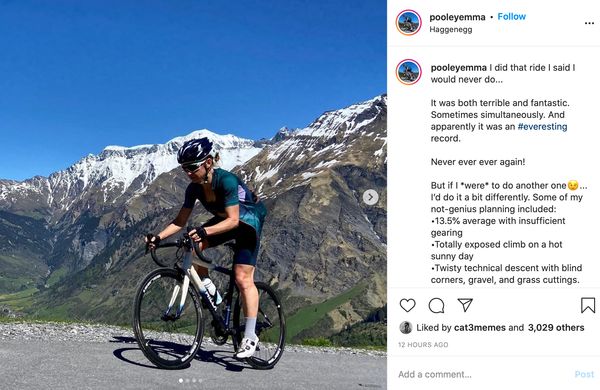Focus the Add a comment field
The image size is (600, 390).
(482, 374)
